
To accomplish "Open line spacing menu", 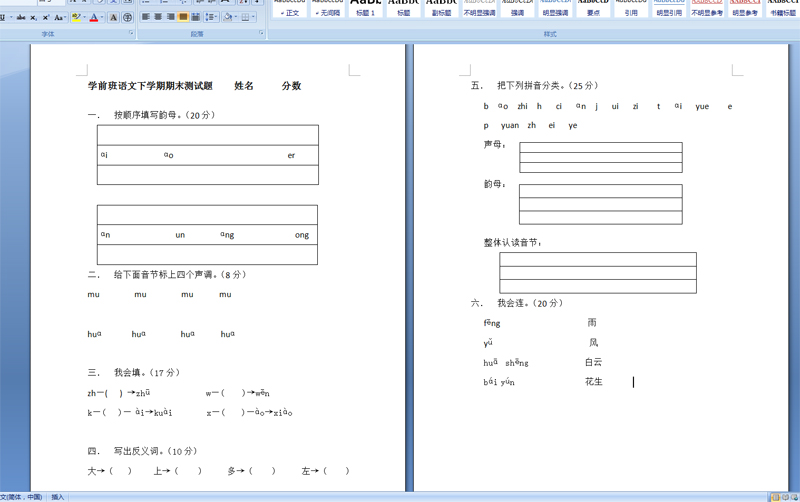I will click(x=211, y=17).
